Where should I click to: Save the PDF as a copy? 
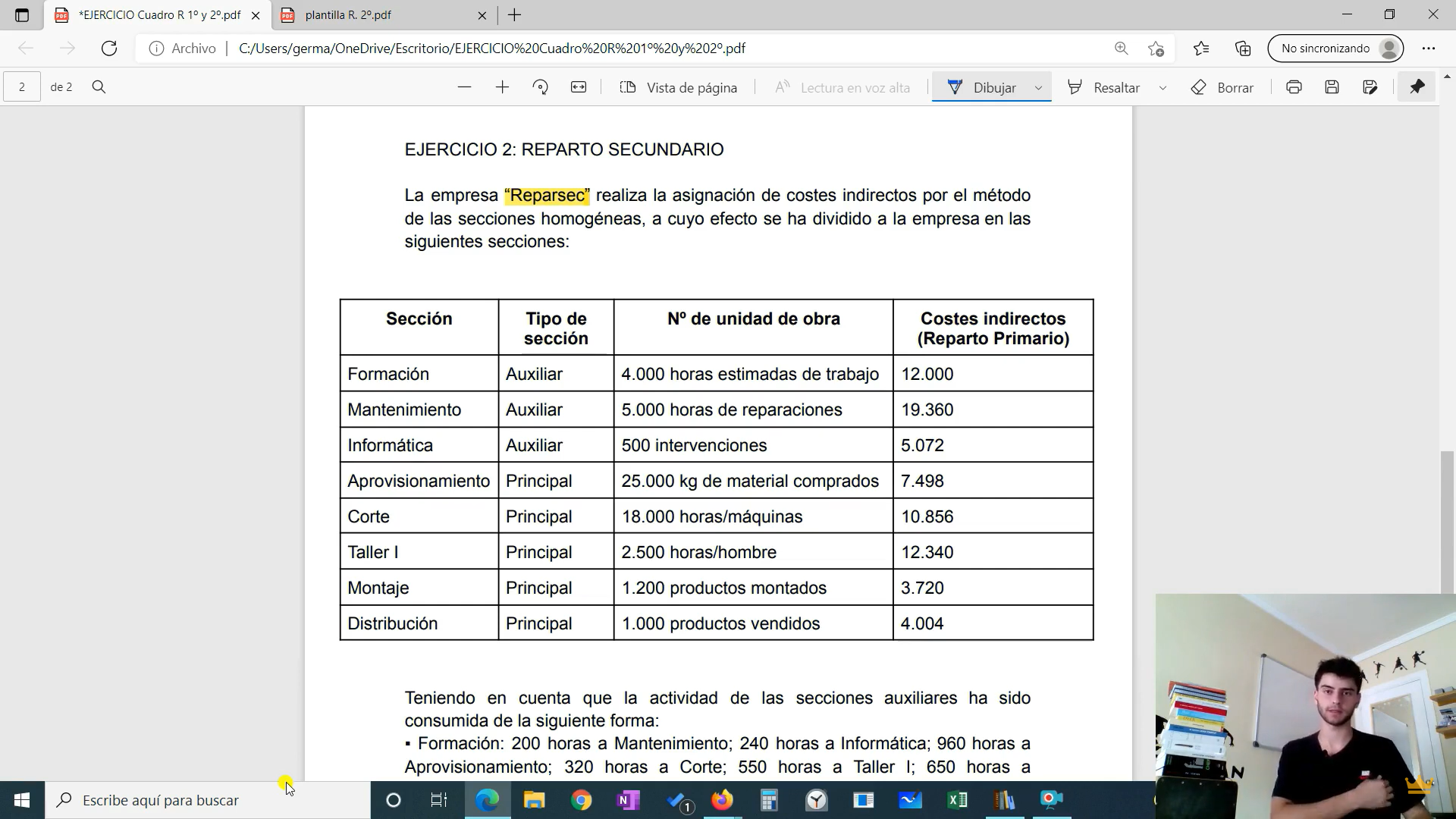coord(1370,87)
